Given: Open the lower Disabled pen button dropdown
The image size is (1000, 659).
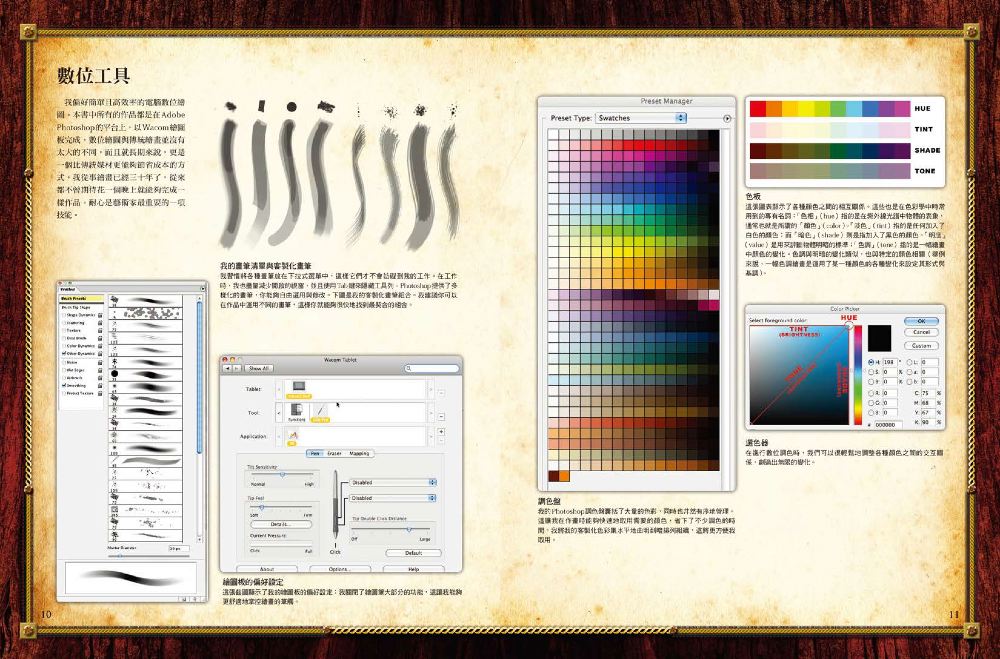Looking at the screenshot, I should coord(393,498).
